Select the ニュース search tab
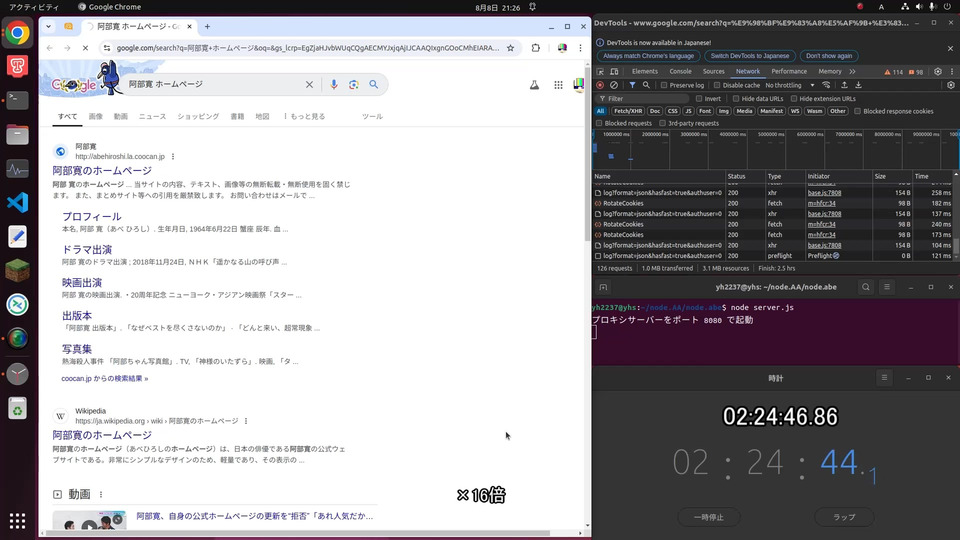The image size is (960, 540). (x=152, y=116)
